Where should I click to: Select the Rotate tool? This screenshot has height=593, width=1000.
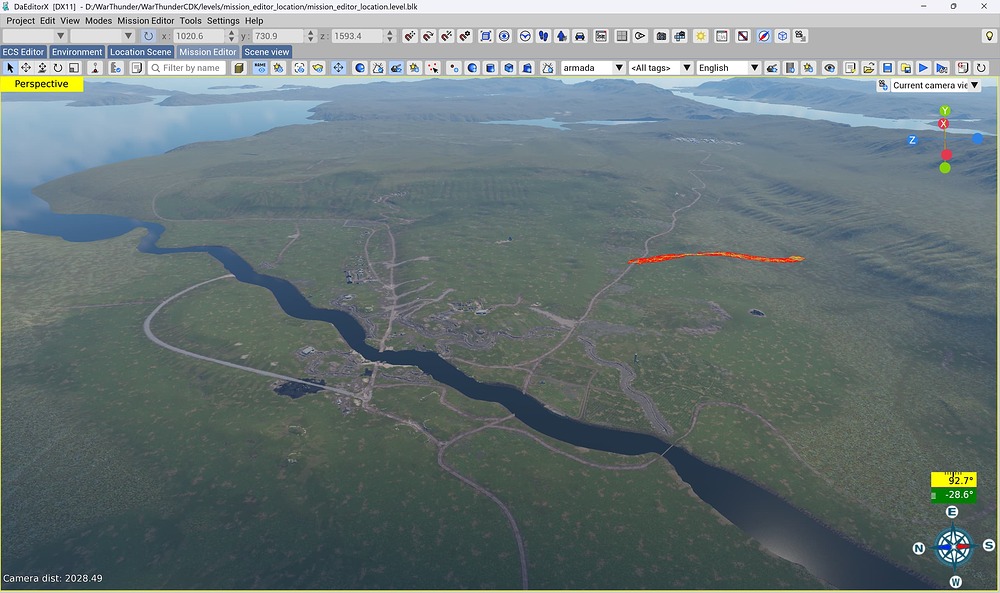click(58, 68)
